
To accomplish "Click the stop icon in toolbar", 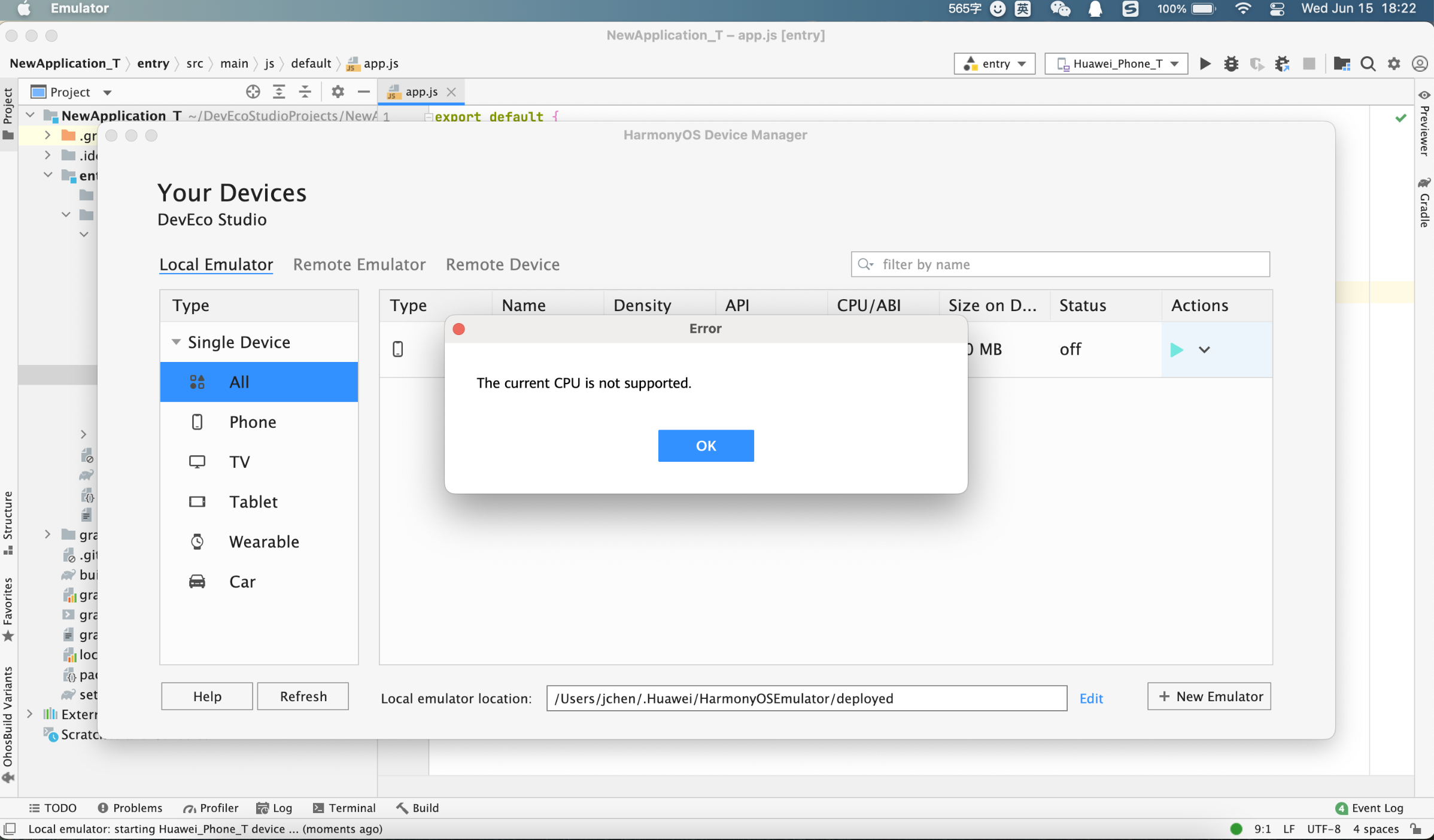I will (x=1309, y=63).
